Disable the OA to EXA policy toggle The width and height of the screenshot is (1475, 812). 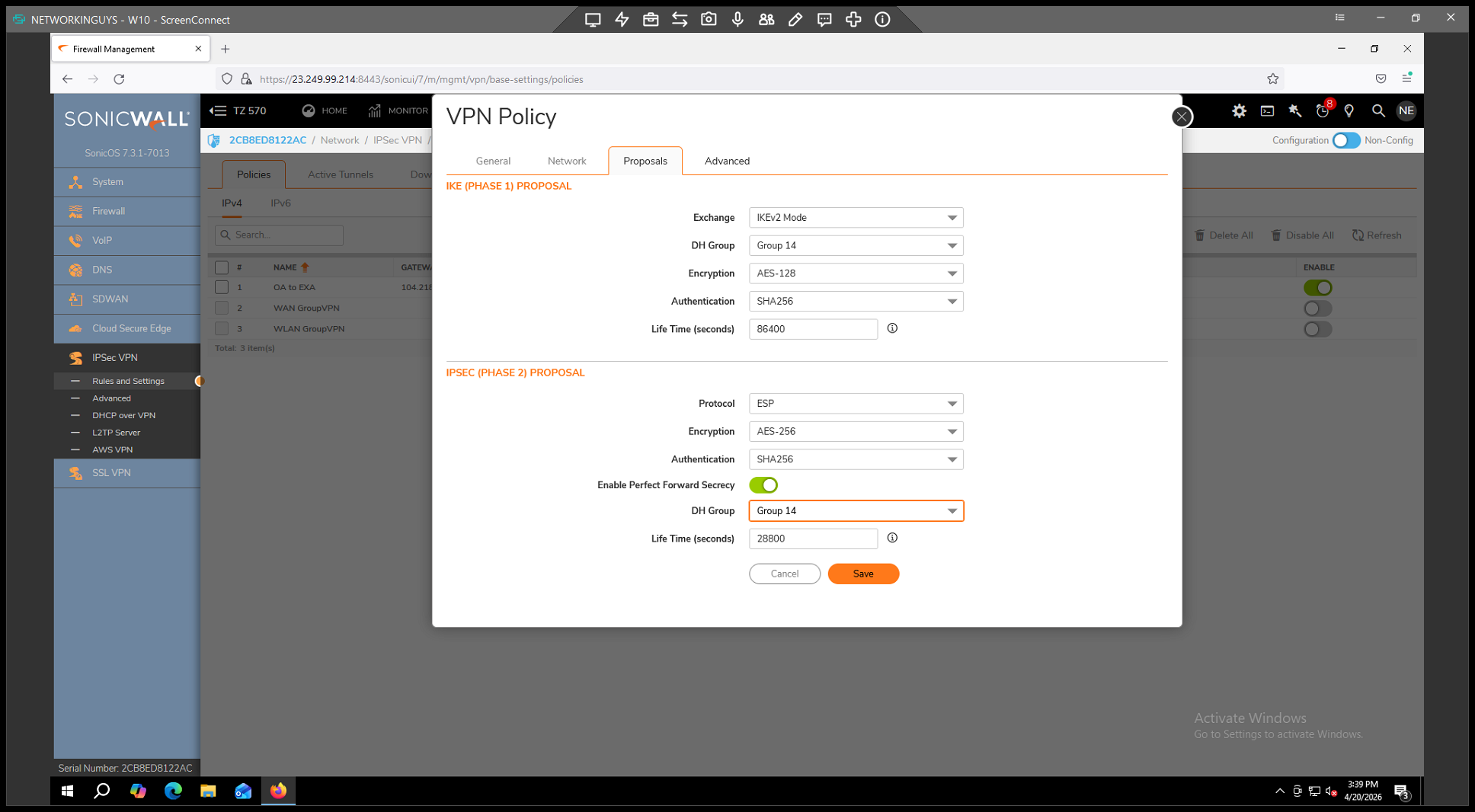click(1317, 288)
